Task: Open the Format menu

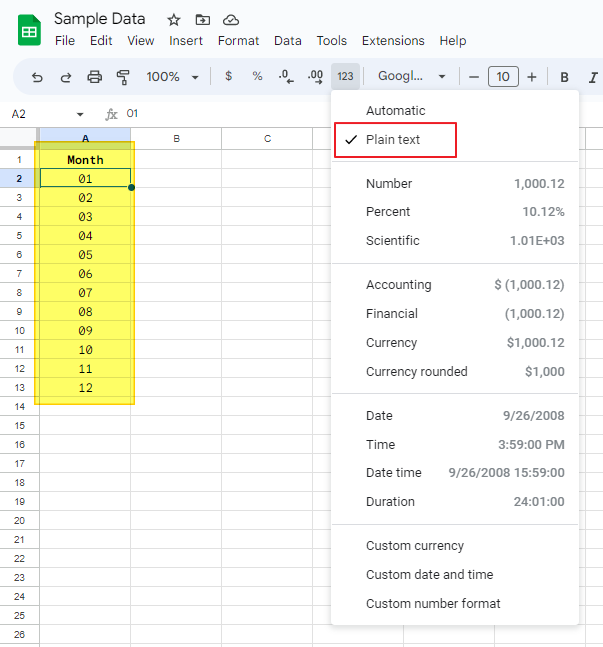Action: point(238,41)
